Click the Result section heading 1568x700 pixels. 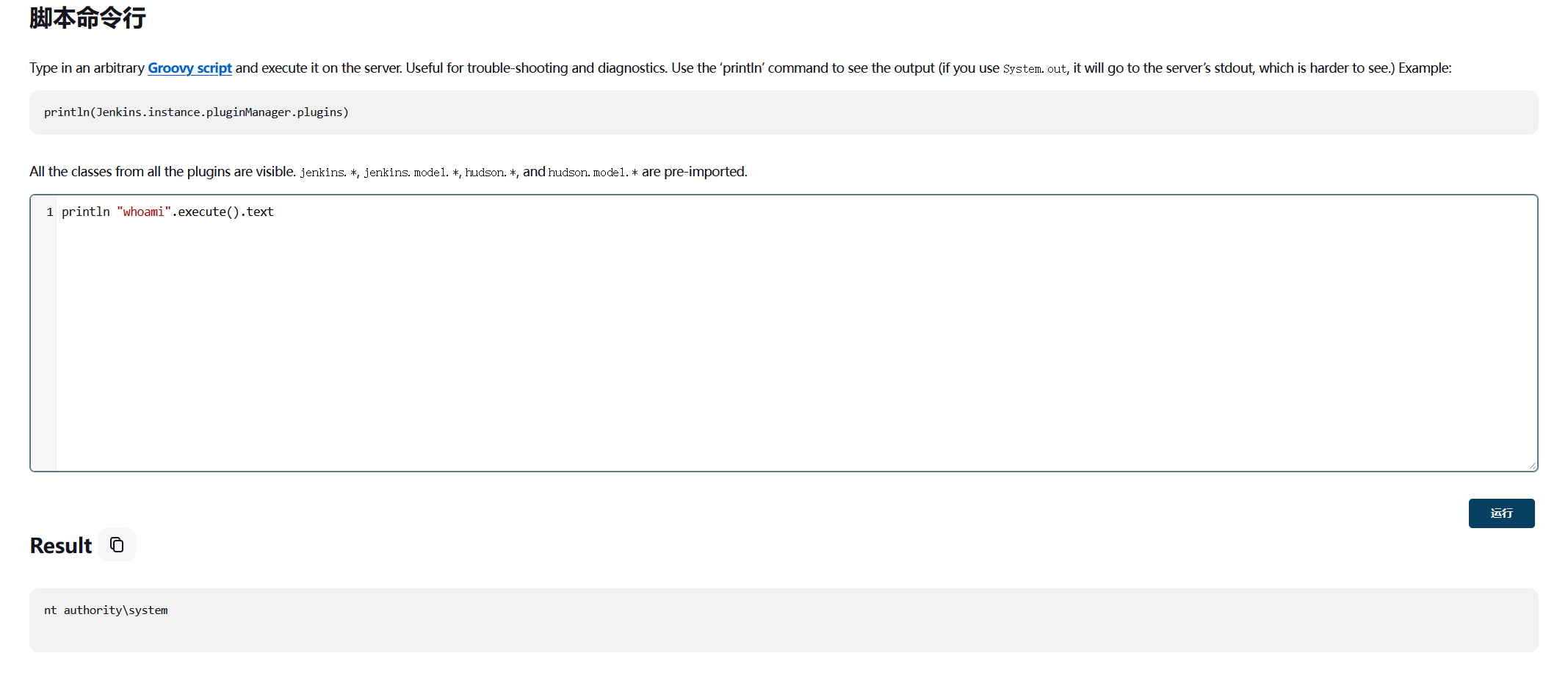pos(61,546)
